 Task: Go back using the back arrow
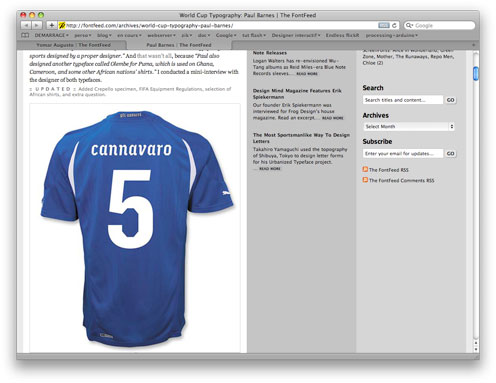pyautogui.click(x=26, y=25)
